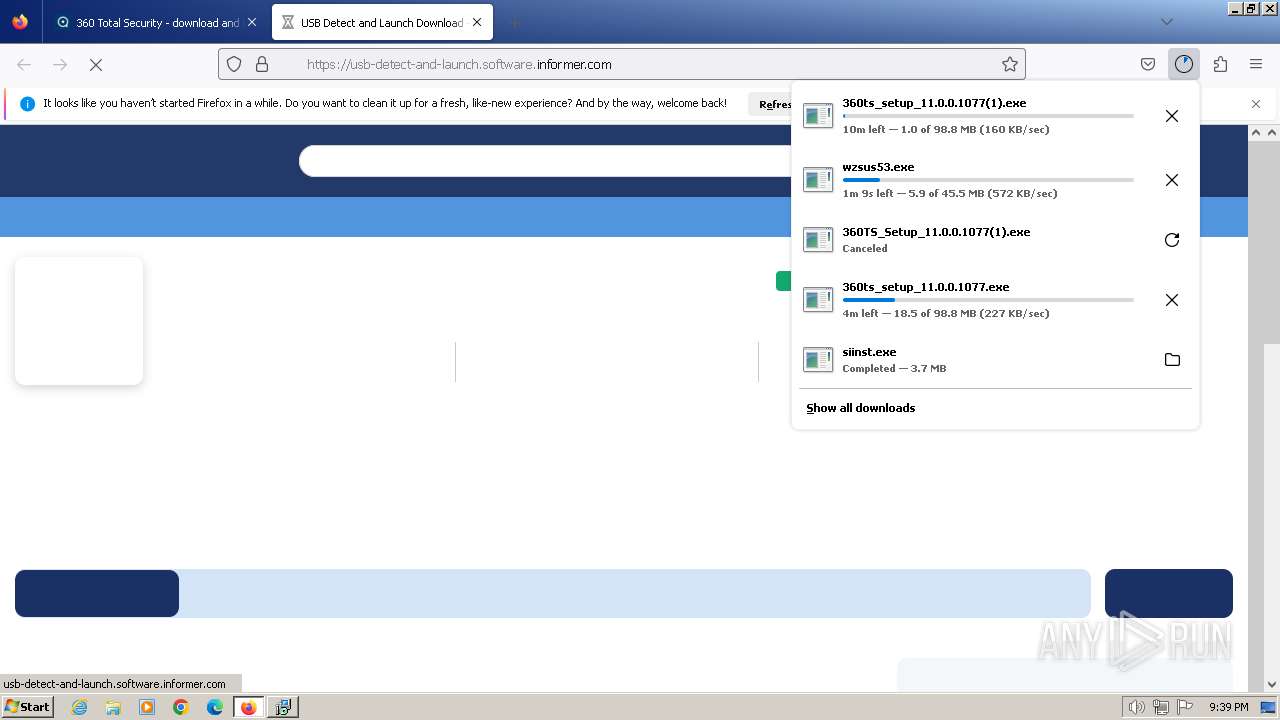Open the completed siinst.exe download
Viewport: 1280px width, 720px height.
pyautogui.click(x=973, y=360)
